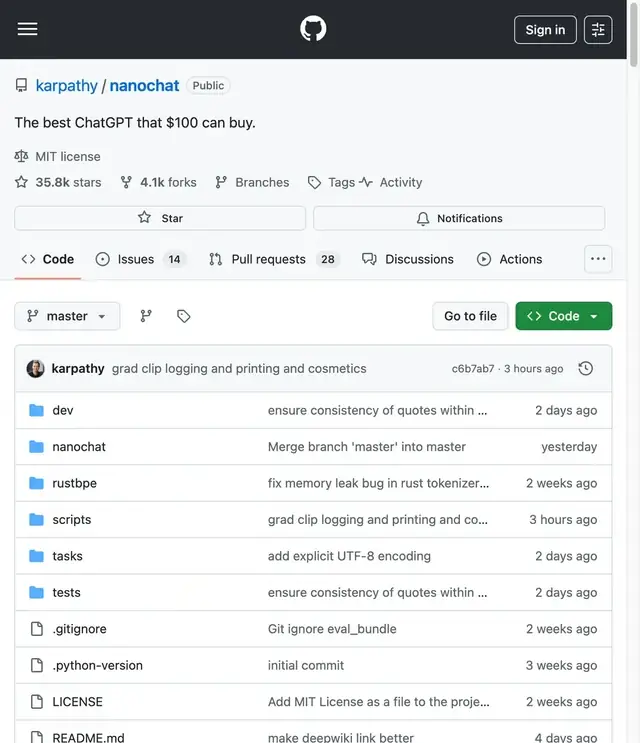
Task: Click the Discussions speech bubble icon
Action: pos(369,259)
